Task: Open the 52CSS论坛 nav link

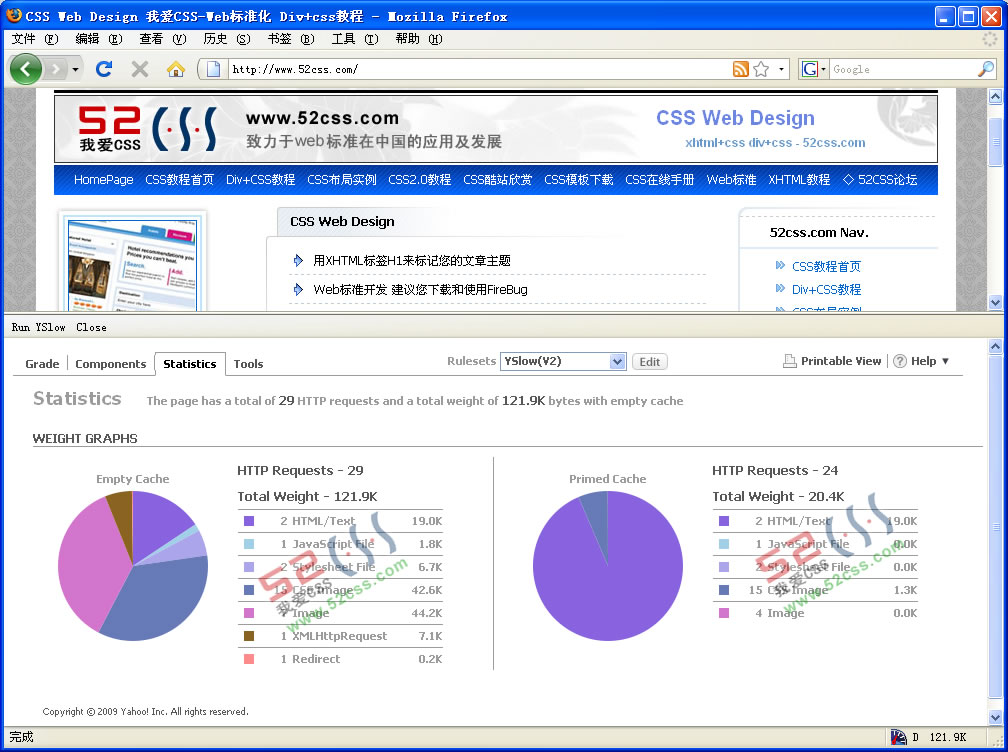Action: click(880, 180)
